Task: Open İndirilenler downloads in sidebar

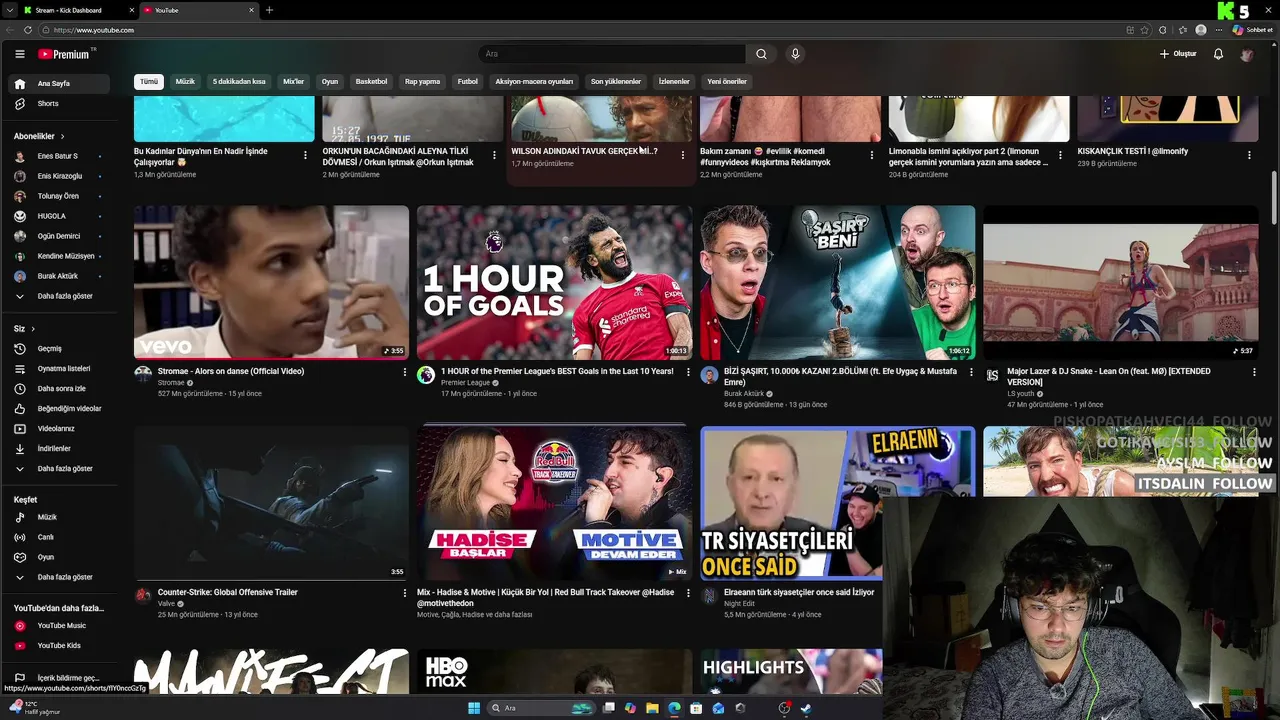Action: pyautogui.click(x=60, y=449)
